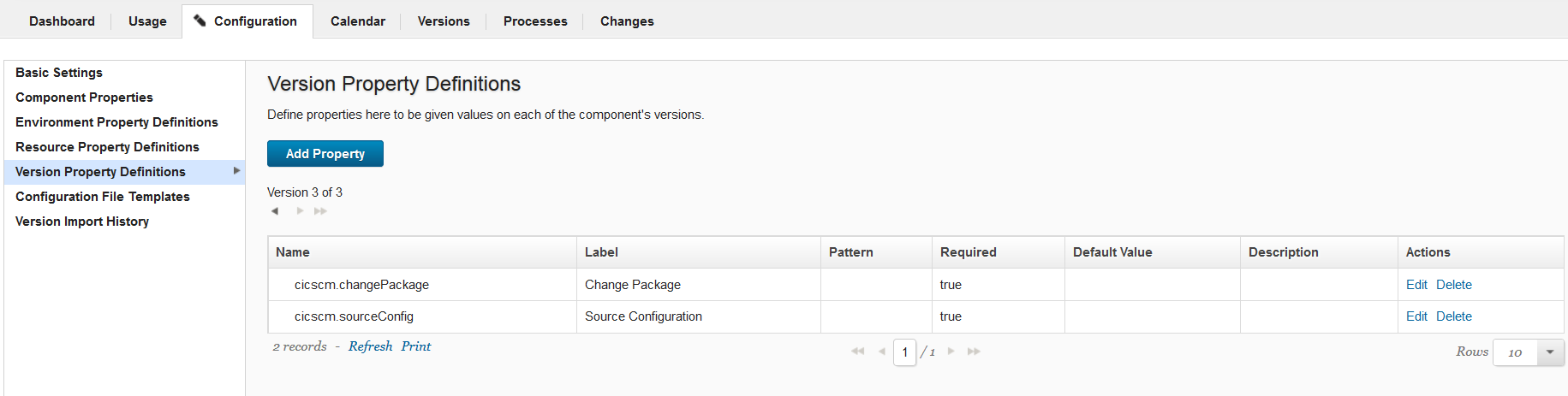This screenshot has height=396, width=1568.
Task: Go to the previous version arrow
Action: 275,211
